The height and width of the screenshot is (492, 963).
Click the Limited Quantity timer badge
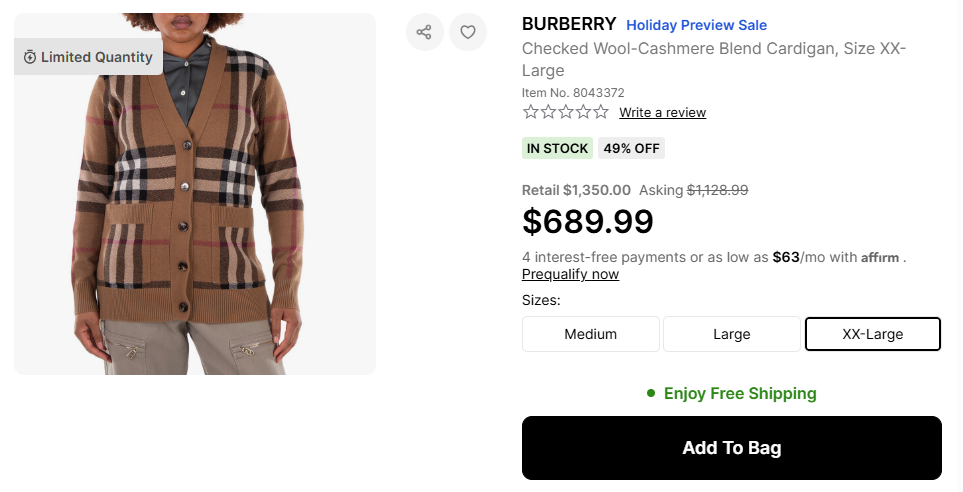88,57
